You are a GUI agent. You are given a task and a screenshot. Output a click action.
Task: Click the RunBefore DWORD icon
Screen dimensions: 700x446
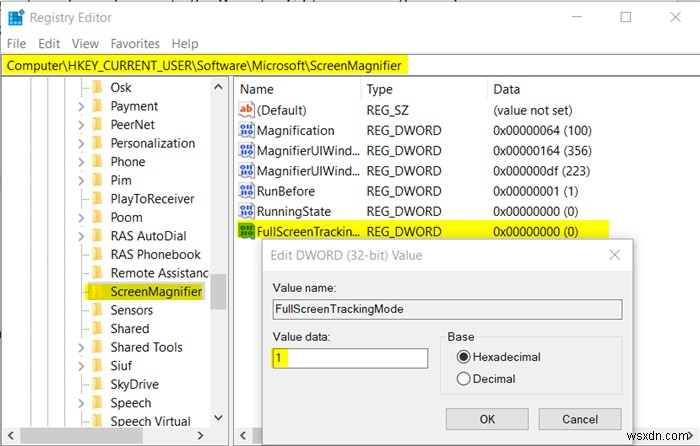click(x=246, y=191)
